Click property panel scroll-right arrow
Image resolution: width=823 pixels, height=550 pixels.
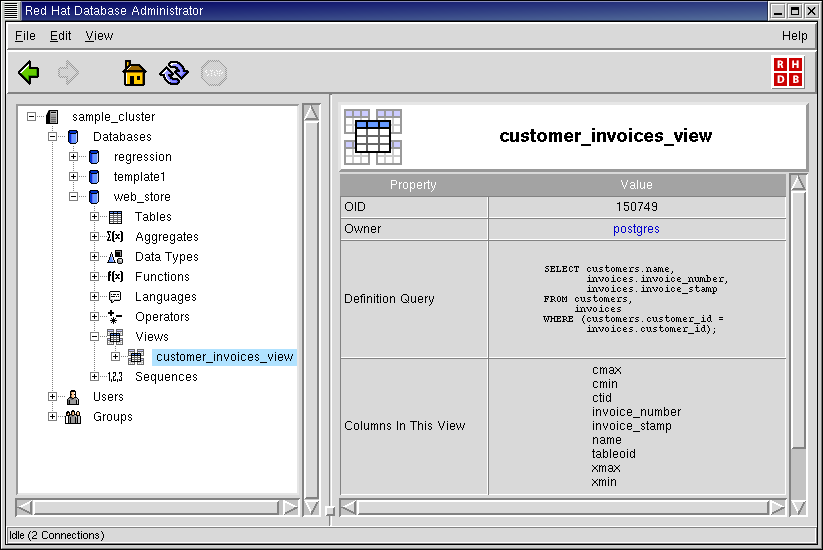click(x=777, y=507)
